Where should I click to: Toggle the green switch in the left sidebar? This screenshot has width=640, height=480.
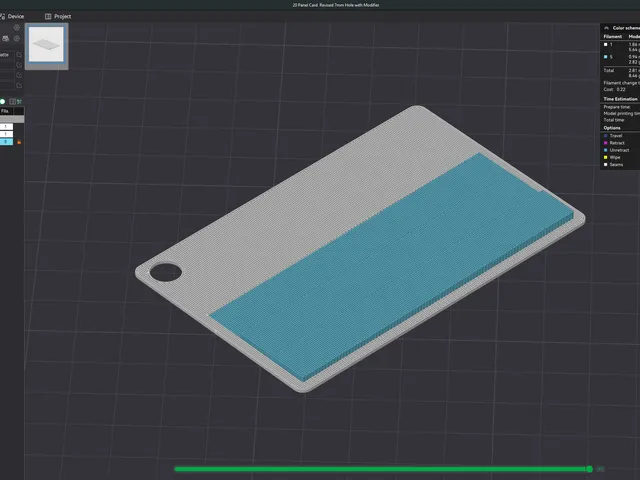pyautogui.click(x=2, y=101)
